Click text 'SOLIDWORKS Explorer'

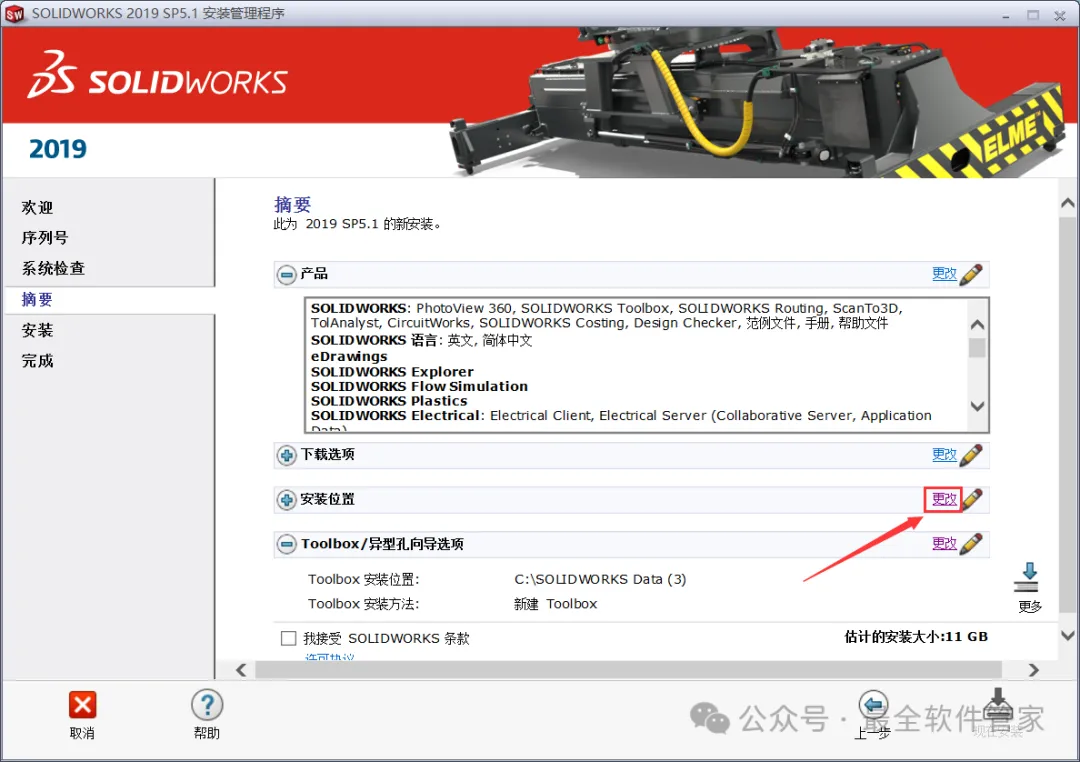point(393,372)
